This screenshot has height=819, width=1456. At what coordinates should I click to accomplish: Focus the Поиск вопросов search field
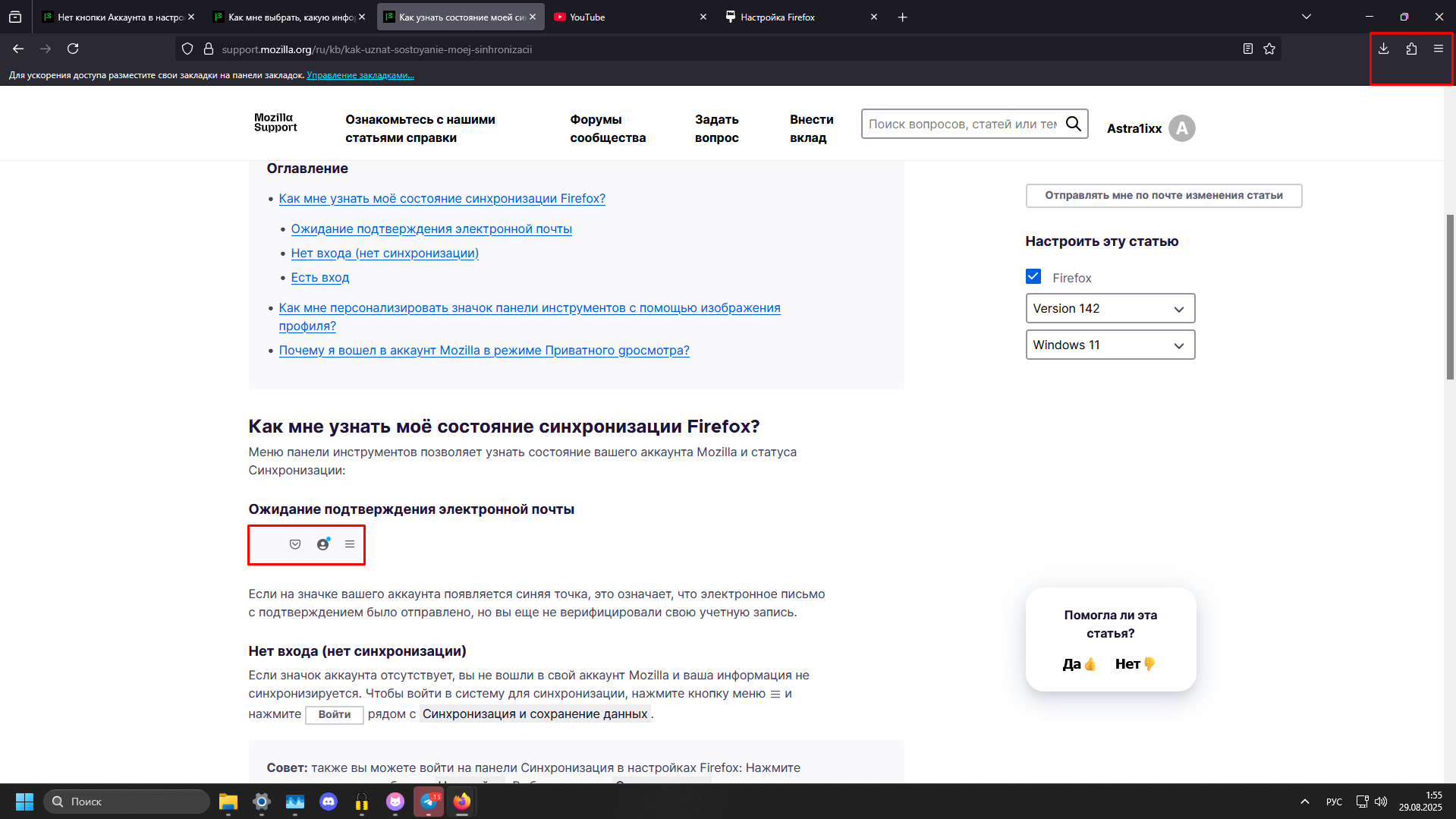click(x=961, y=124)
